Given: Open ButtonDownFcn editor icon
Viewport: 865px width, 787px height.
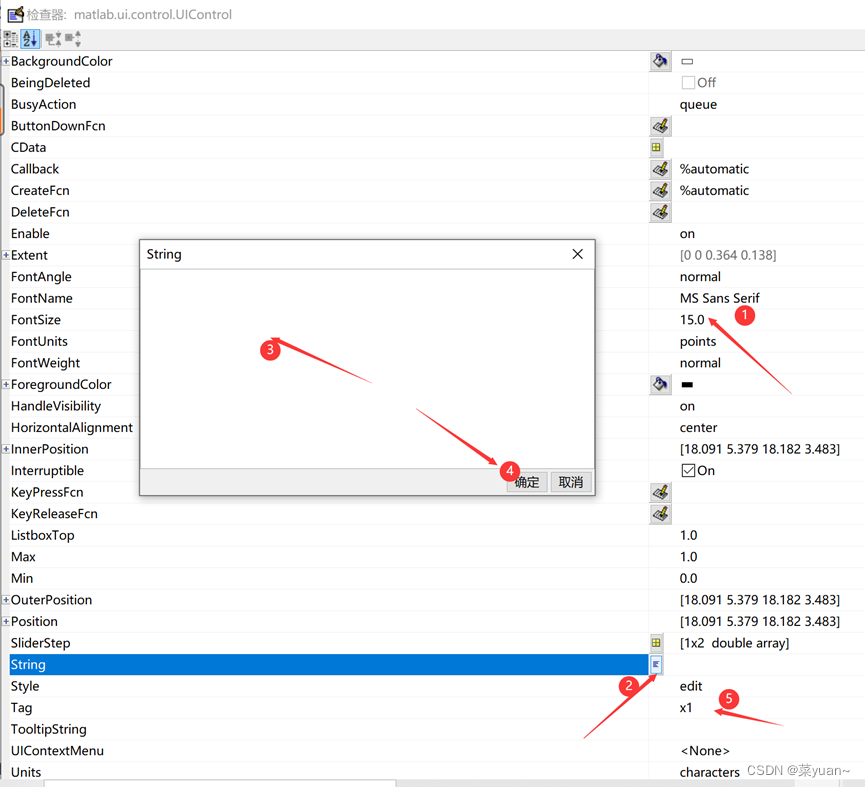Looking at the screenshot, I should tap(660, 126).
